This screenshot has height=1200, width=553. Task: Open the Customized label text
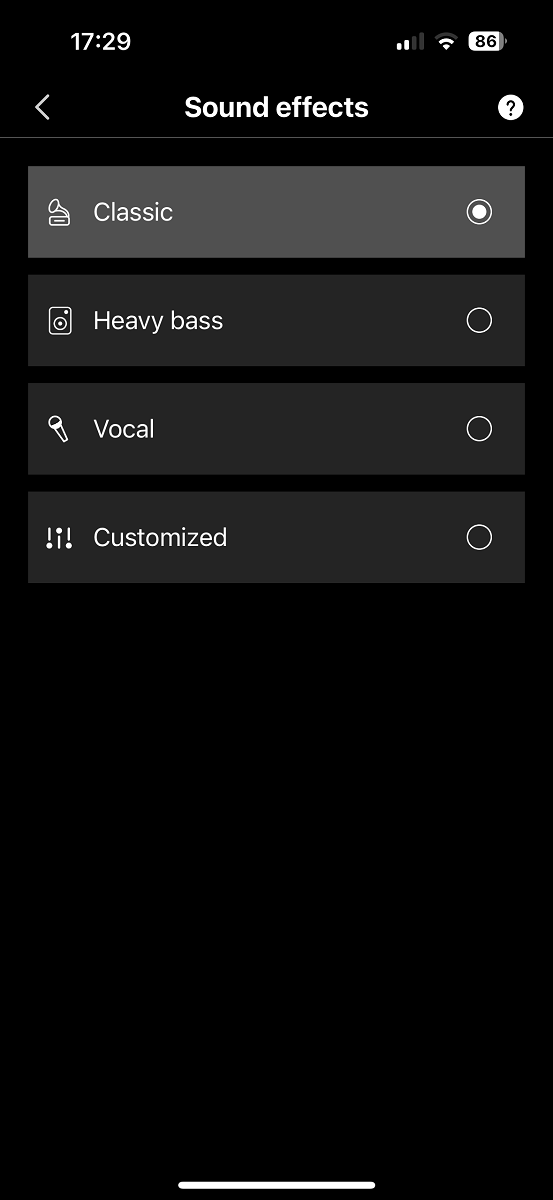tap(160, 537)
